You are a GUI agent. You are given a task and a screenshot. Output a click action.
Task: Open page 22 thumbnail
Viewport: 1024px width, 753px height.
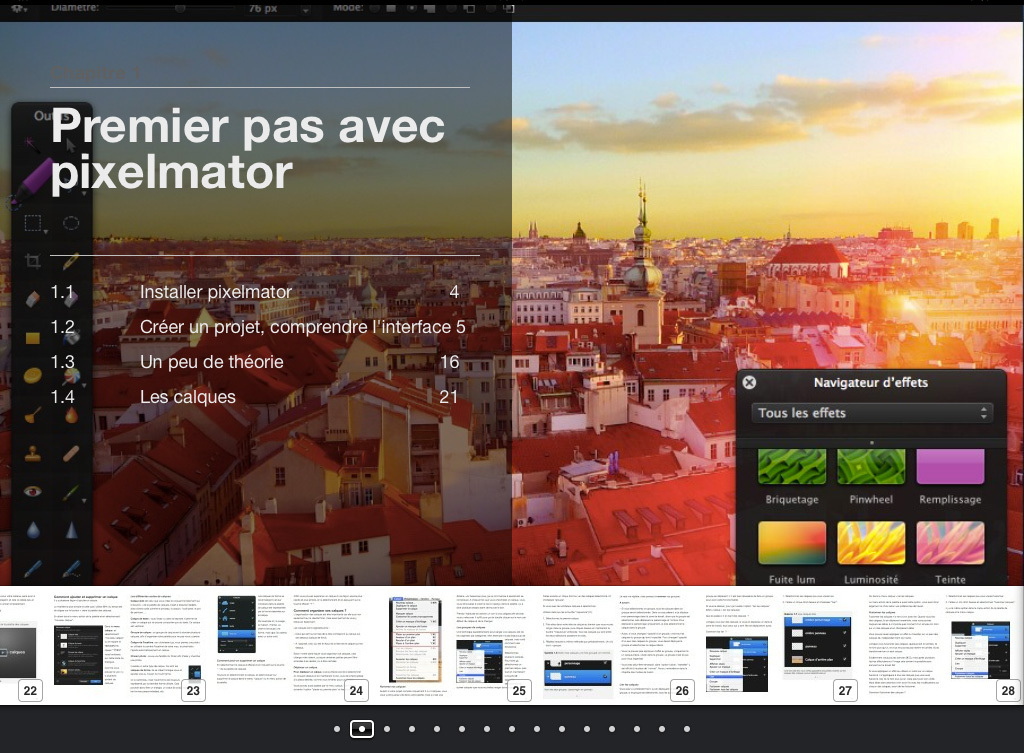[22, 645]
